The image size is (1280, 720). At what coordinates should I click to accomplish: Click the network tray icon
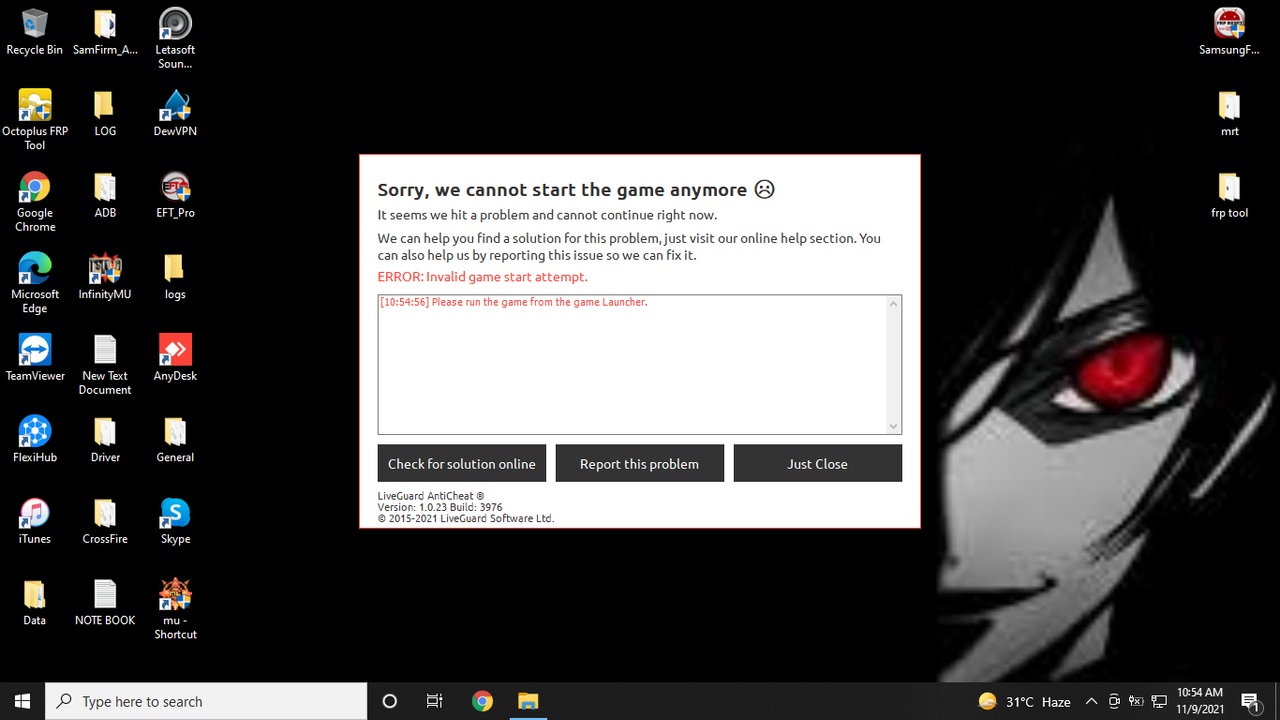click(x=1160, y=701)
